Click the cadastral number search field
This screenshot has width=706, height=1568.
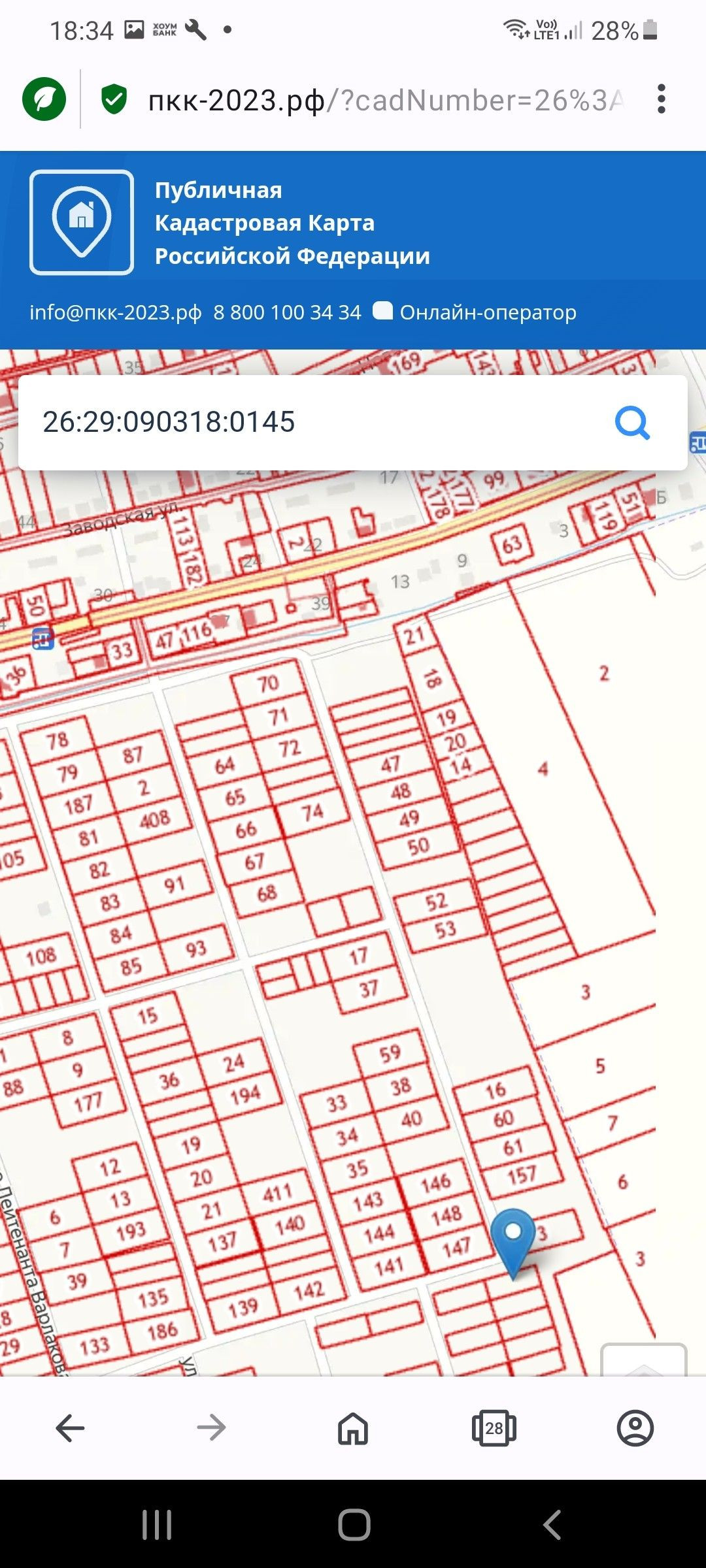click(x=353, y=422)
